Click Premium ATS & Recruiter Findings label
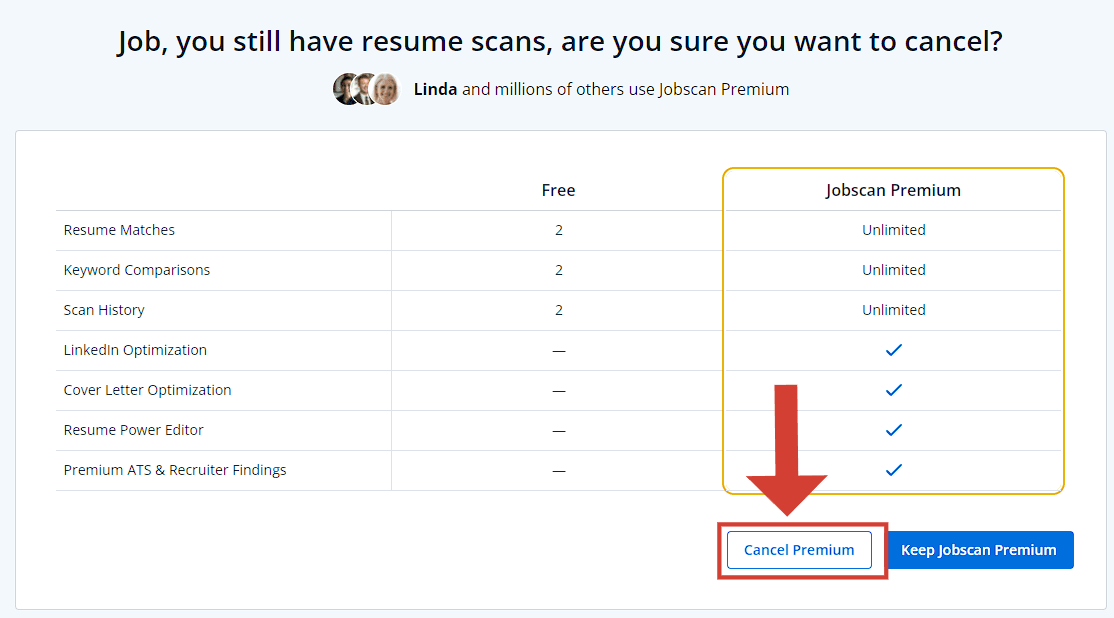1114x618 pixels. [x=175, y=470]
